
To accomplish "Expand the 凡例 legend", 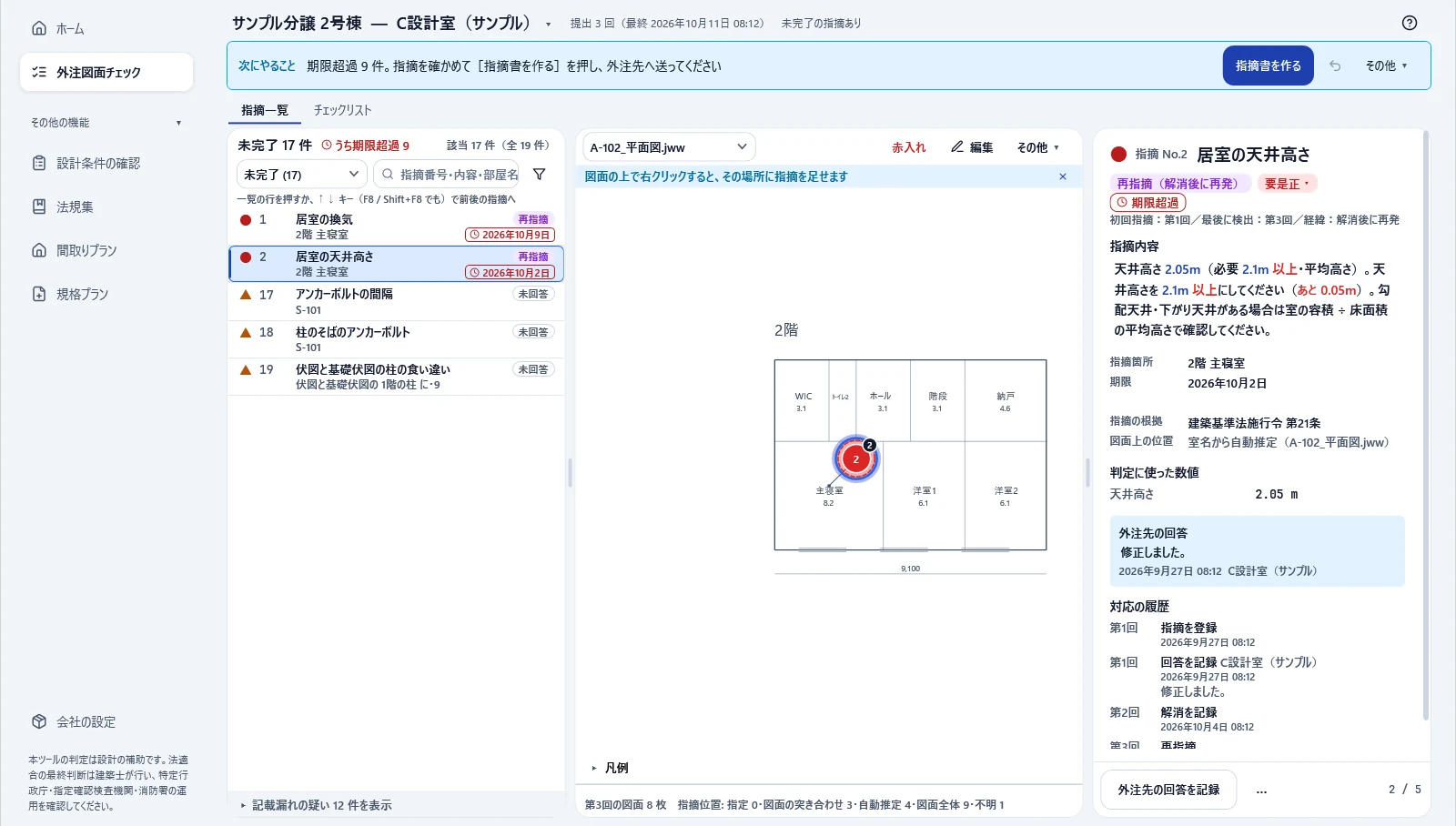I will pos(610,768).
